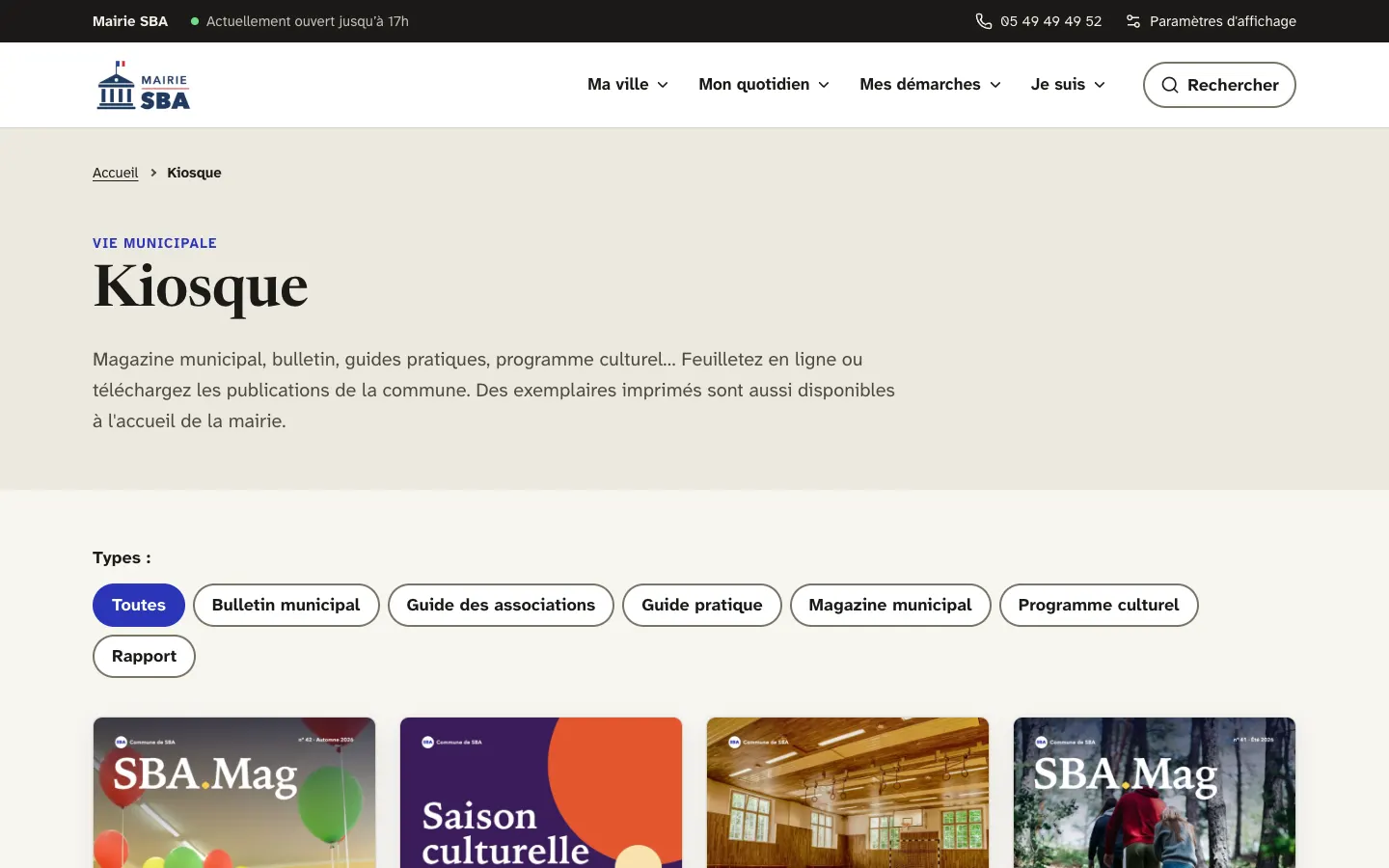The height and width of the screenshot is (868, 1389).
Task: Open the Mes démarches dropdown
Action: click(930, 85)
